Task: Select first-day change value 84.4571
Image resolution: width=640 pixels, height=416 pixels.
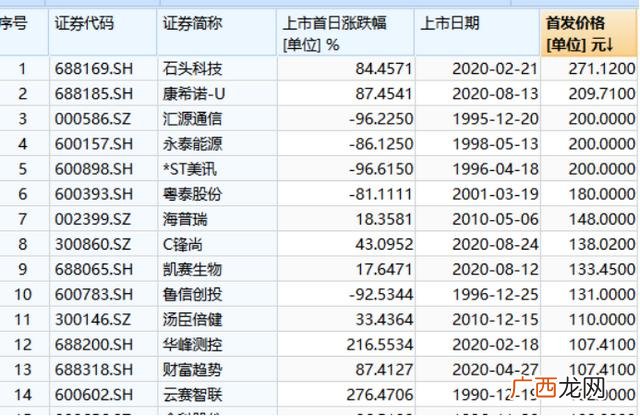Action: 384,69
